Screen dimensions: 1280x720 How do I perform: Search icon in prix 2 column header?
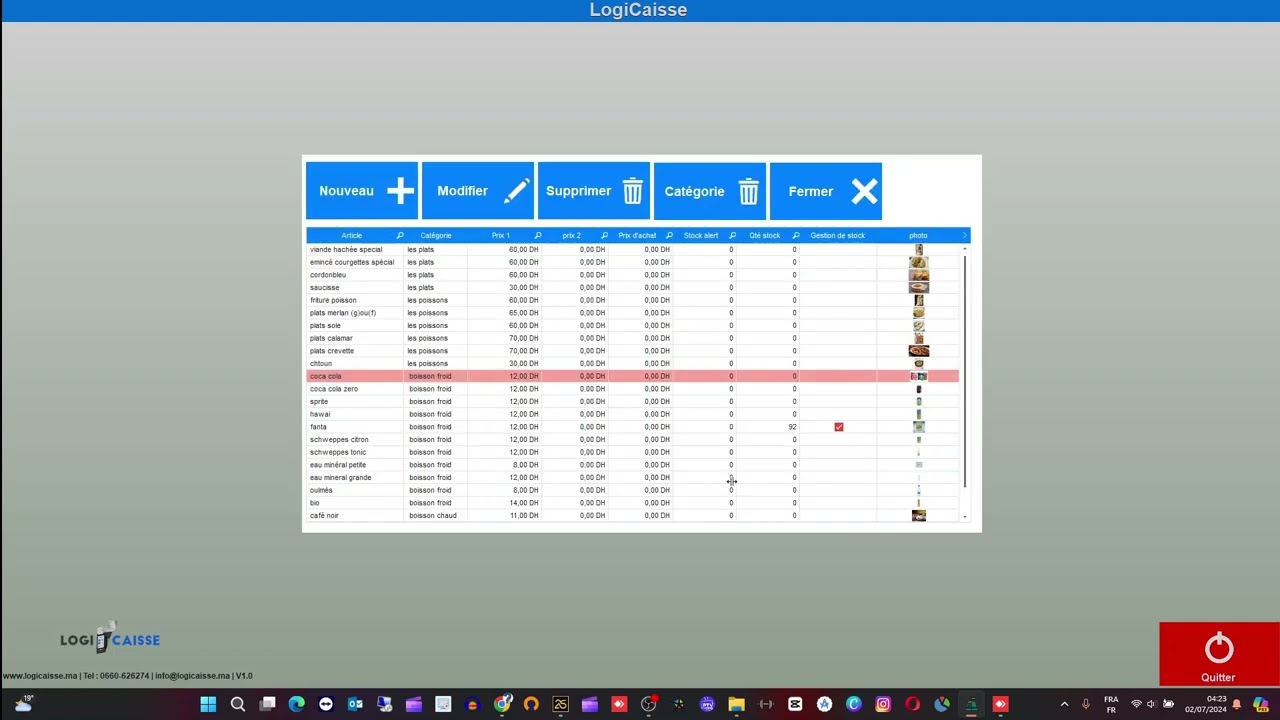[x=604, y=236]
